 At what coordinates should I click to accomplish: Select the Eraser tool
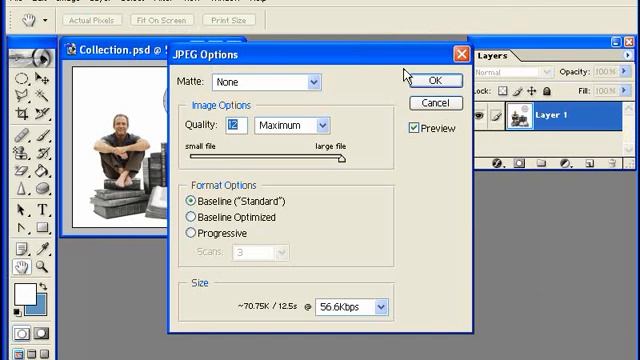point(21,171)
